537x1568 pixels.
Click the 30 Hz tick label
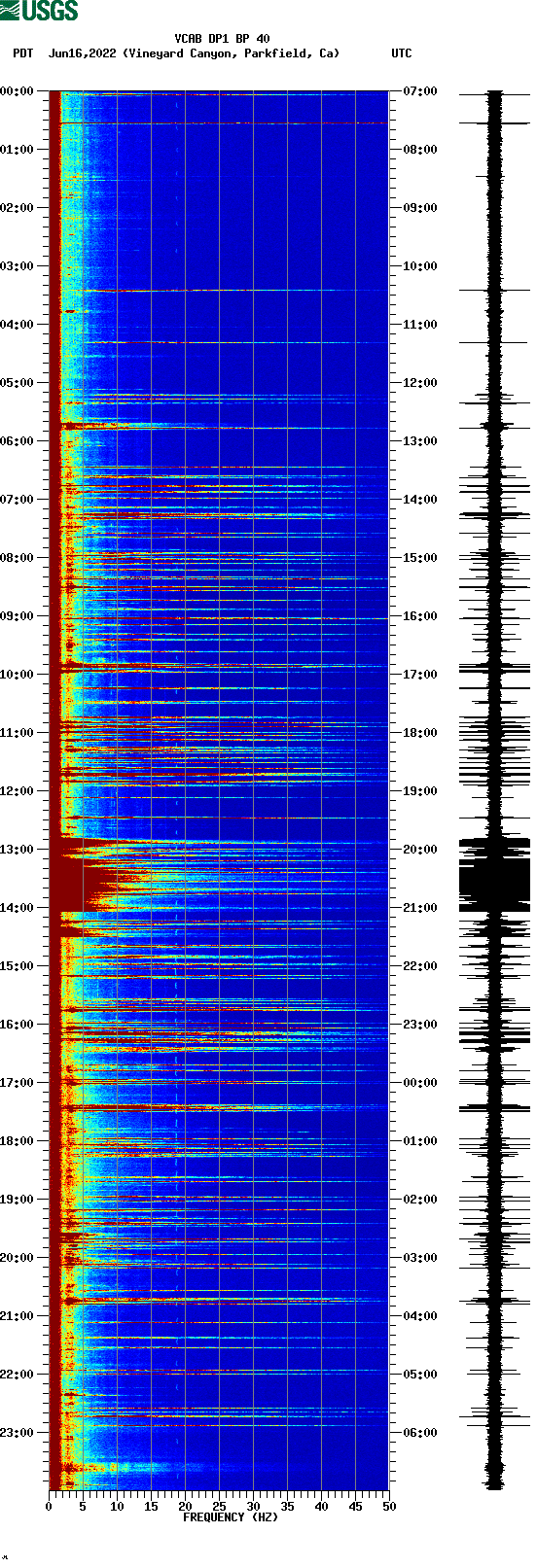tap(253, 1507)
